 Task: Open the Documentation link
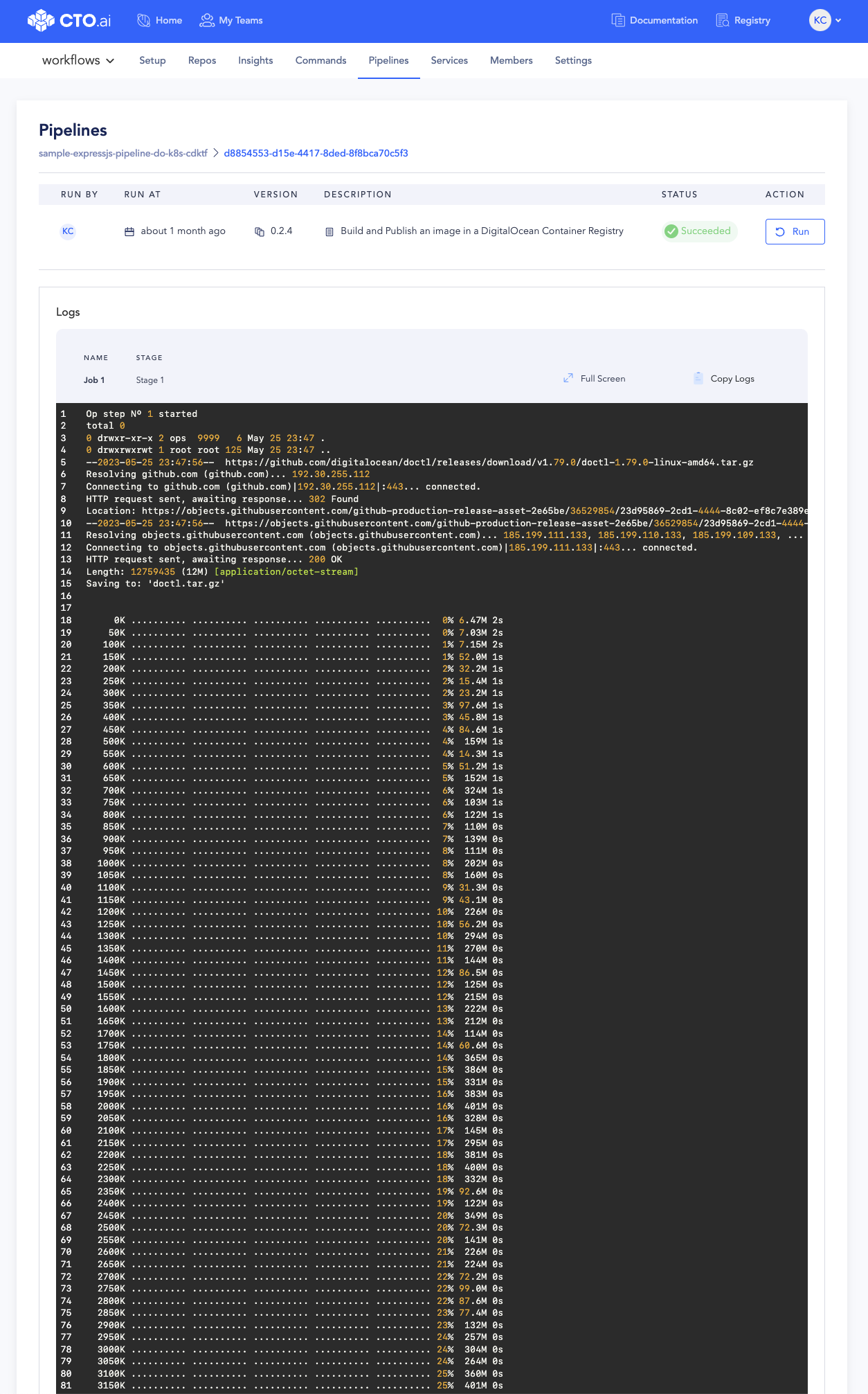pyautogui.click(x=664, y=21)
